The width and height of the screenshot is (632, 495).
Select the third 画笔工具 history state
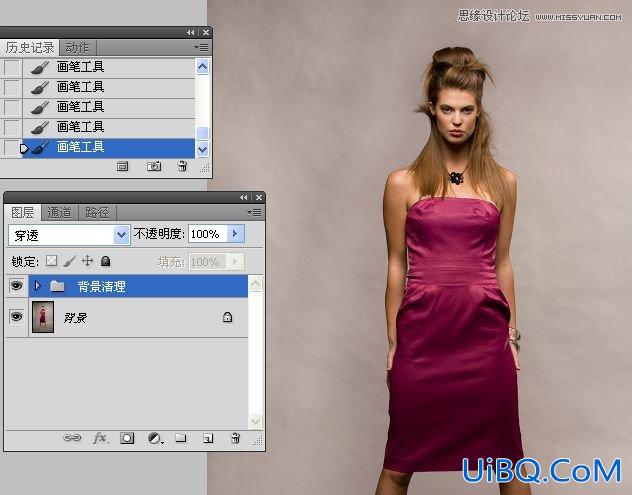109,108
